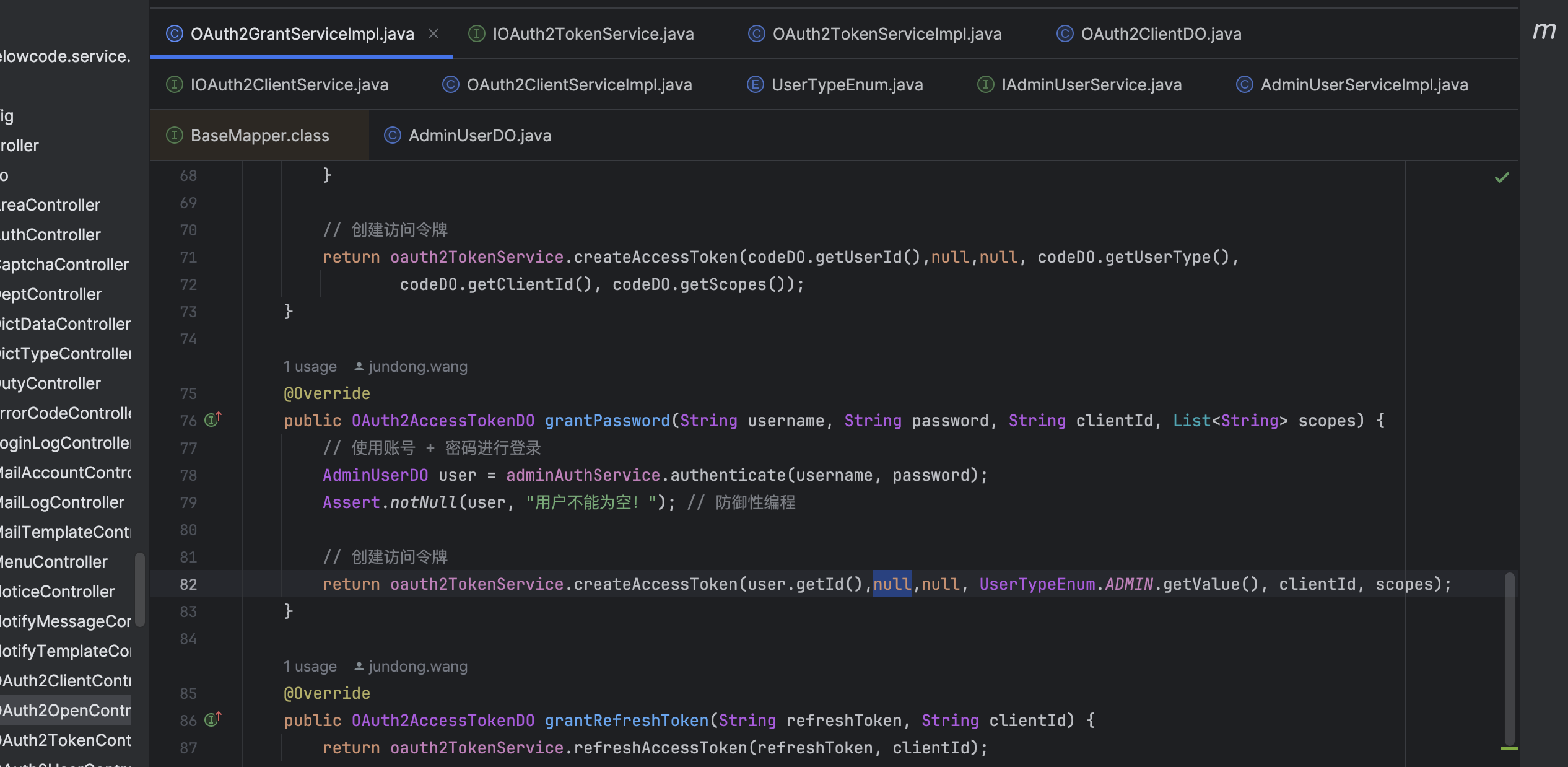Click '1 usage' hint above grantPassword
Image resolution: width=1568 pixels, height=767 pixels.
[x=310, y=367]
